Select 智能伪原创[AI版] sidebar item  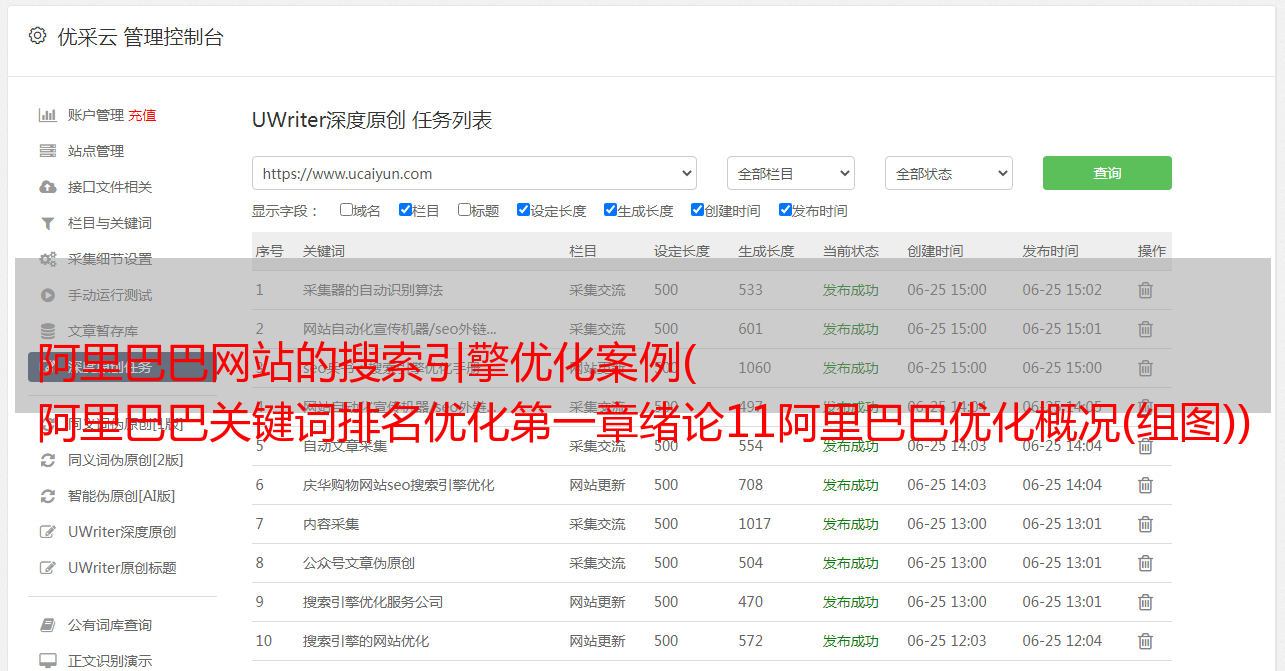[x=121, y=496]
